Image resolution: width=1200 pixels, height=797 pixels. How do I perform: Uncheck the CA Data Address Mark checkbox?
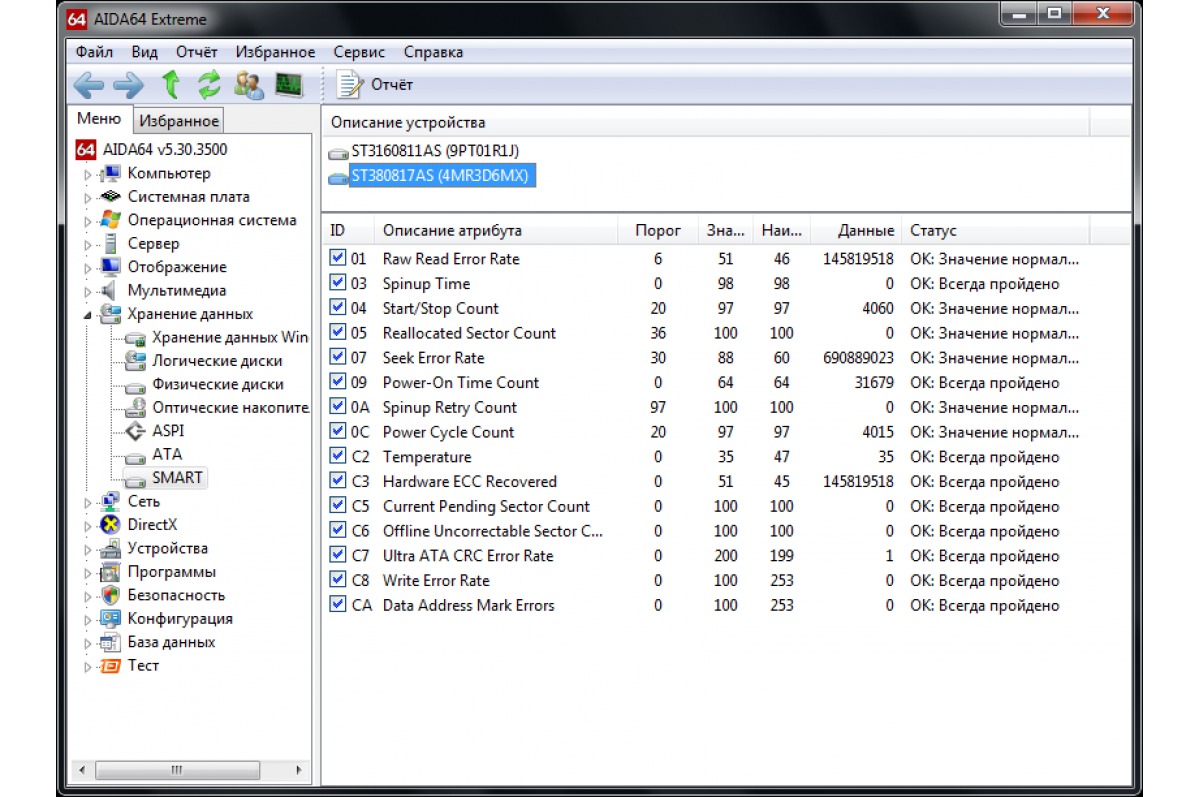[338, 605]
